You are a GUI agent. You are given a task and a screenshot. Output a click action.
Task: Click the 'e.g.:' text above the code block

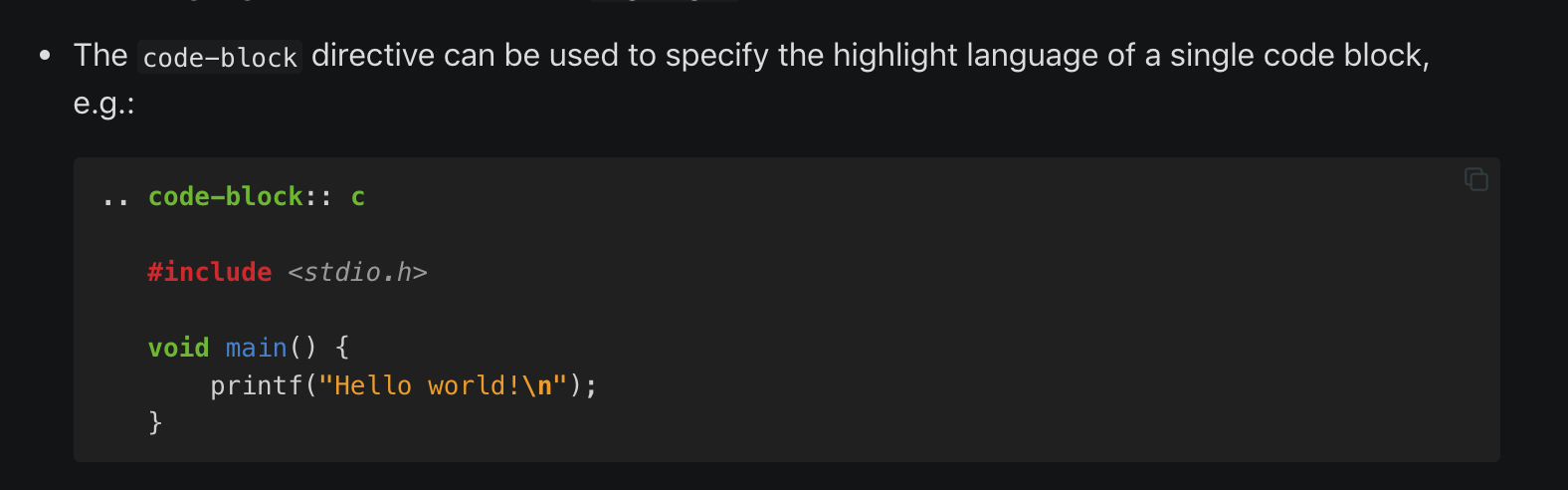pyautogui.click(x=103, y=104)
